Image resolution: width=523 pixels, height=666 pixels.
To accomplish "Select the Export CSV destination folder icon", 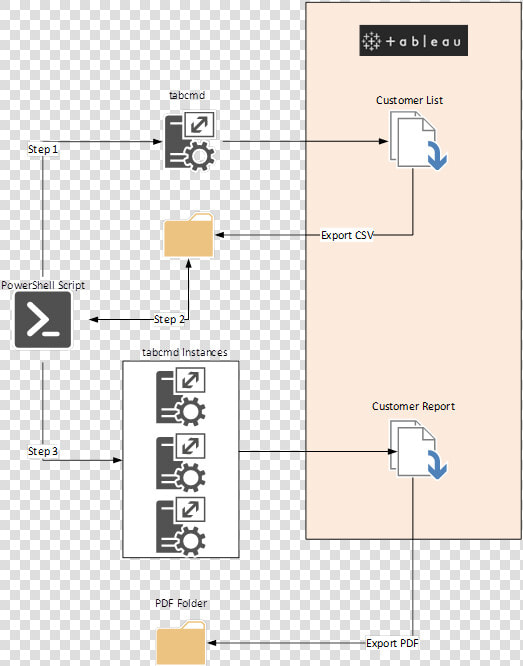I will pyautogui.click(x=189, y=235).
